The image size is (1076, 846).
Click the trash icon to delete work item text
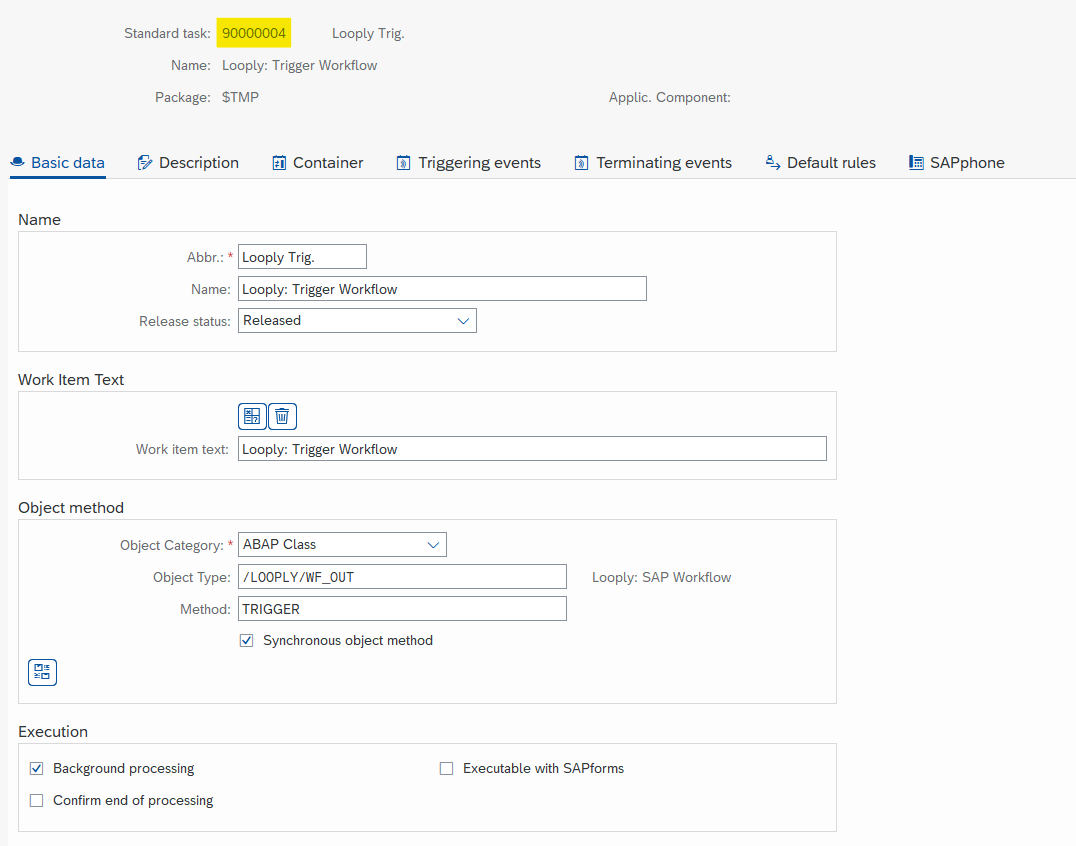pyautogui.click(x=282, y=416)
